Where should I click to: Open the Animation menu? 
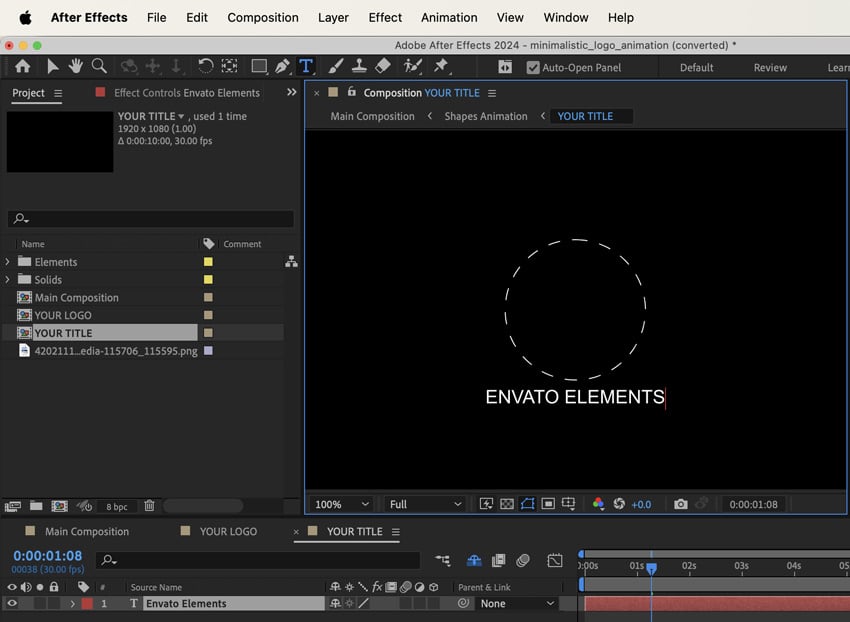click(449, 17)
